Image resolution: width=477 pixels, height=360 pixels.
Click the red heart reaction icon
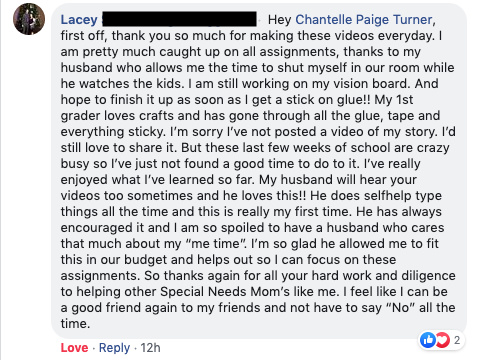point(443,340)
